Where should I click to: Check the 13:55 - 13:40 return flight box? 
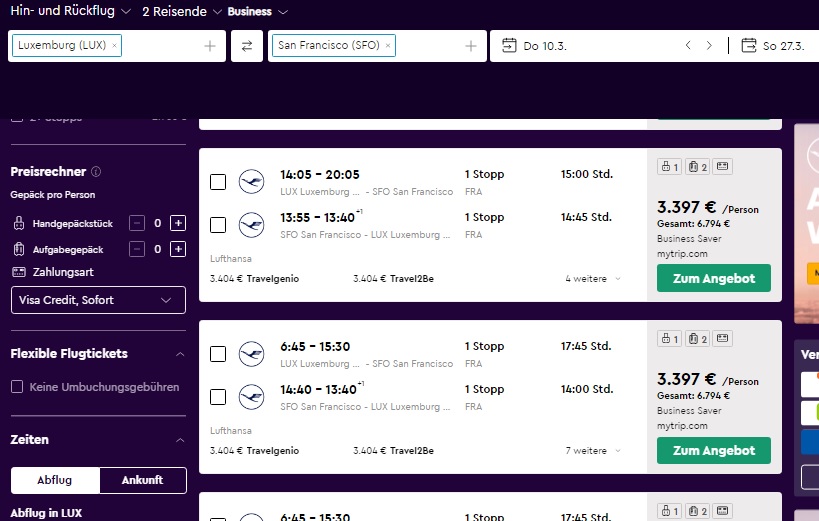click(x=218, y=225)
